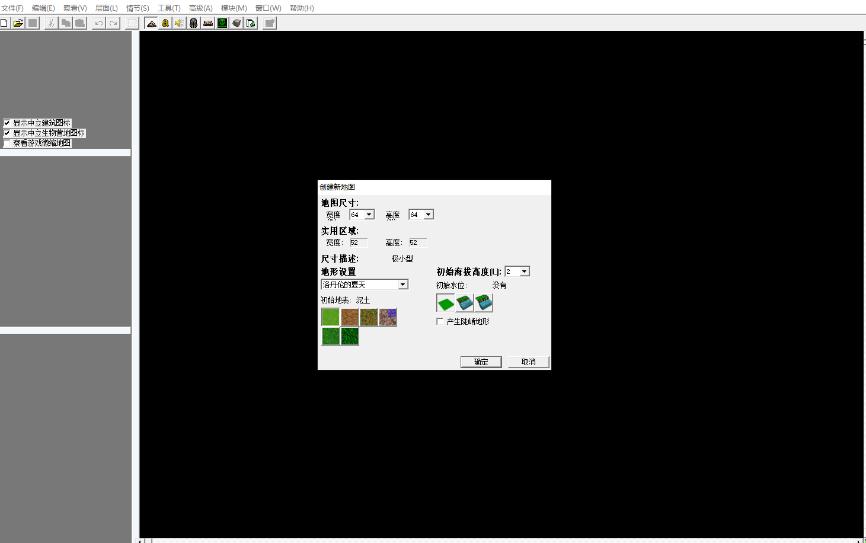Open the map height dropdown

429,214
